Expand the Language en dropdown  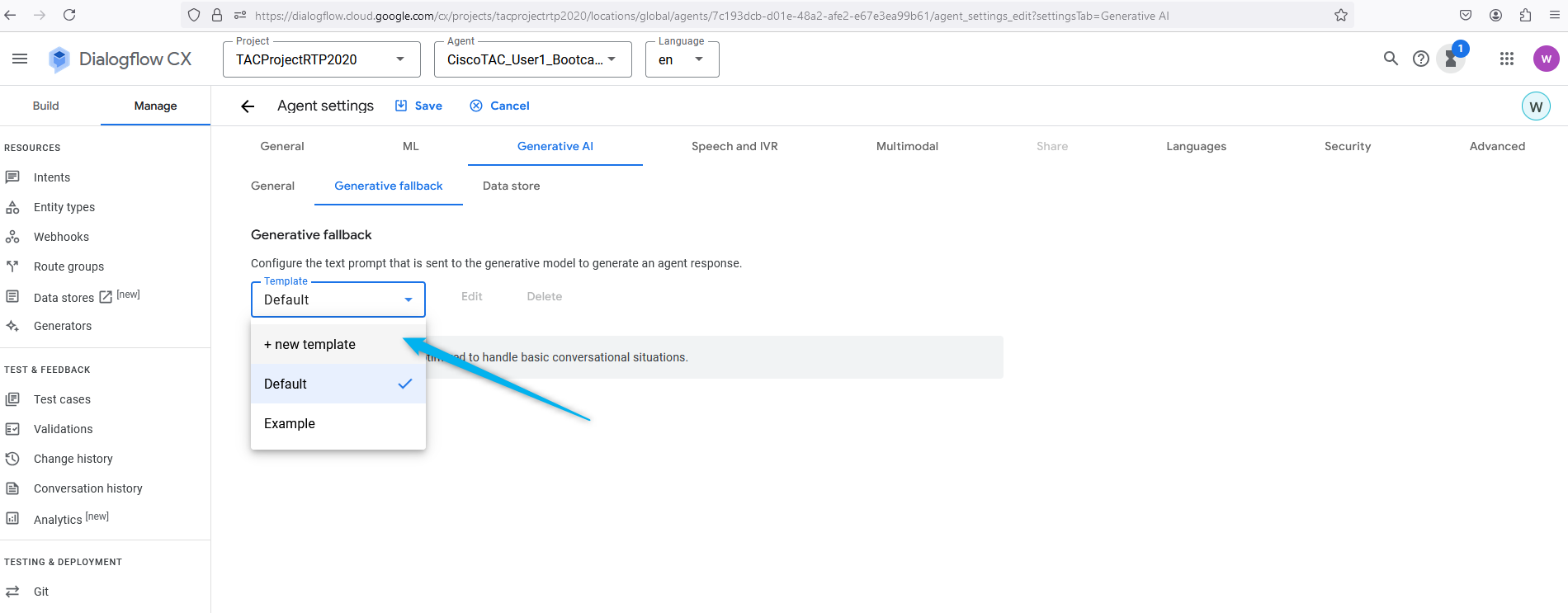682,59
